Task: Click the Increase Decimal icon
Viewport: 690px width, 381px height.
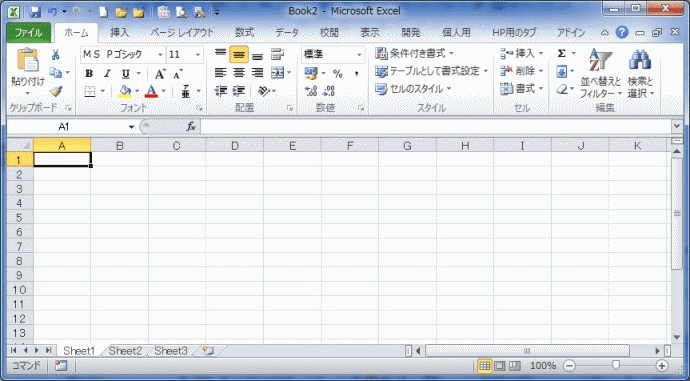Action: click(311, 91)
